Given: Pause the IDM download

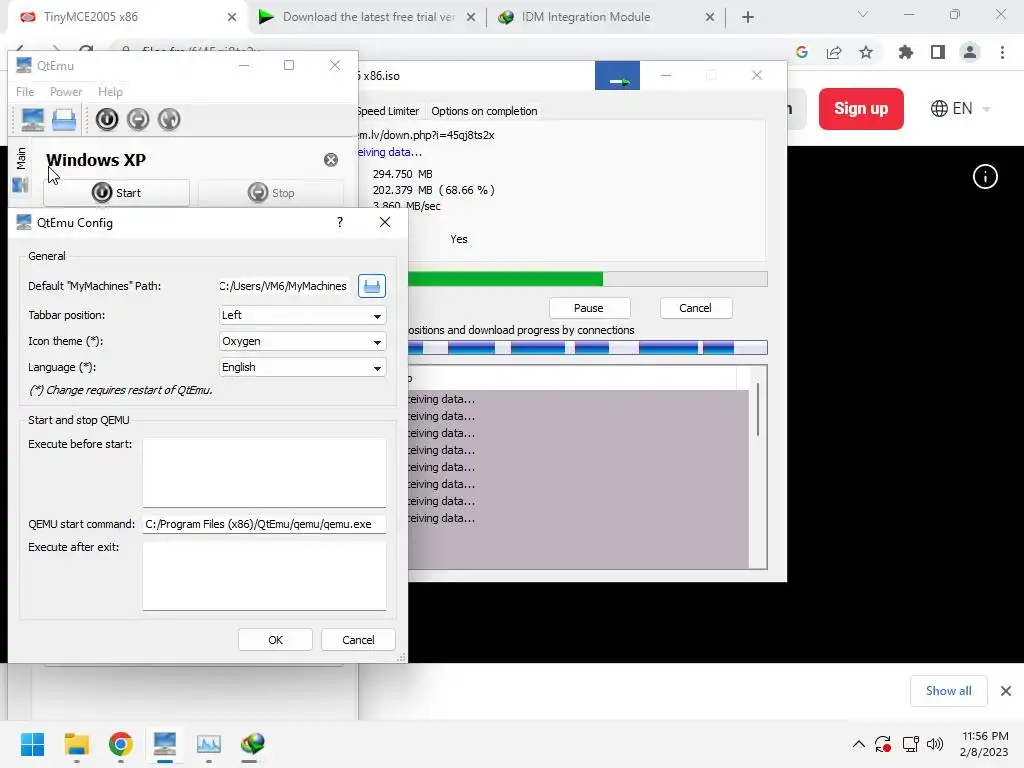Looking at the screenshot, I should [x=589, y=308].
